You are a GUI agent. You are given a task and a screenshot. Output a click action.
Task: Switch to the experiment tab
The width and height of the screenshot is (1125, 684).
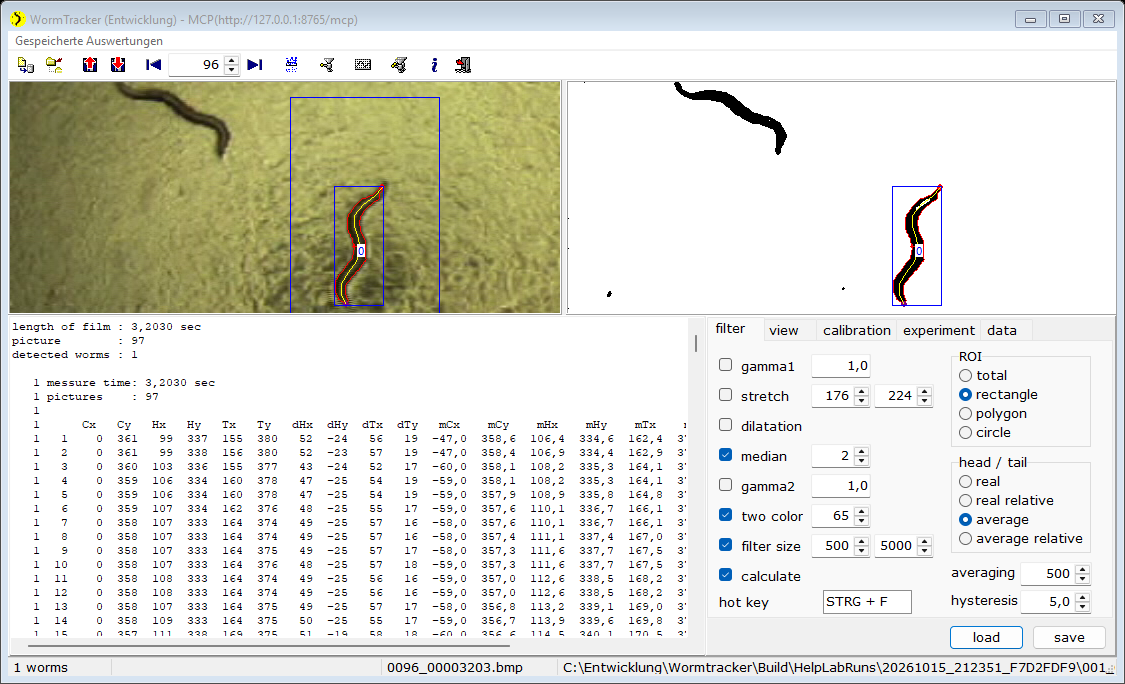pyautogui.click(x=938, y=330)
